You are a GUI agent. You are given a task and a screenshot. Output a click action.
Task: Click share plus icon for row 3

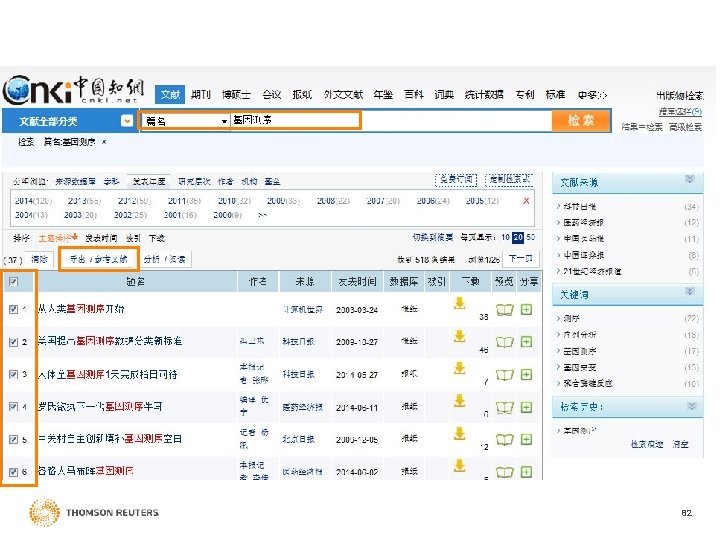(526, 375)
